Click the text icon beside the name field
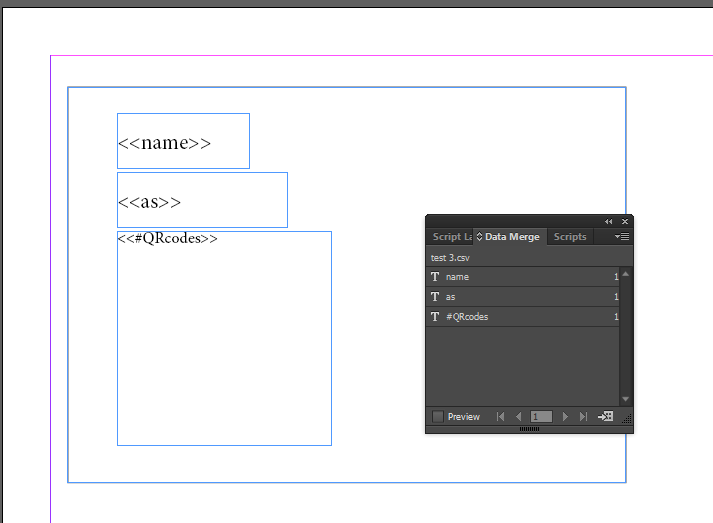This screenshot has height=523, width=713. coord(435,277)
